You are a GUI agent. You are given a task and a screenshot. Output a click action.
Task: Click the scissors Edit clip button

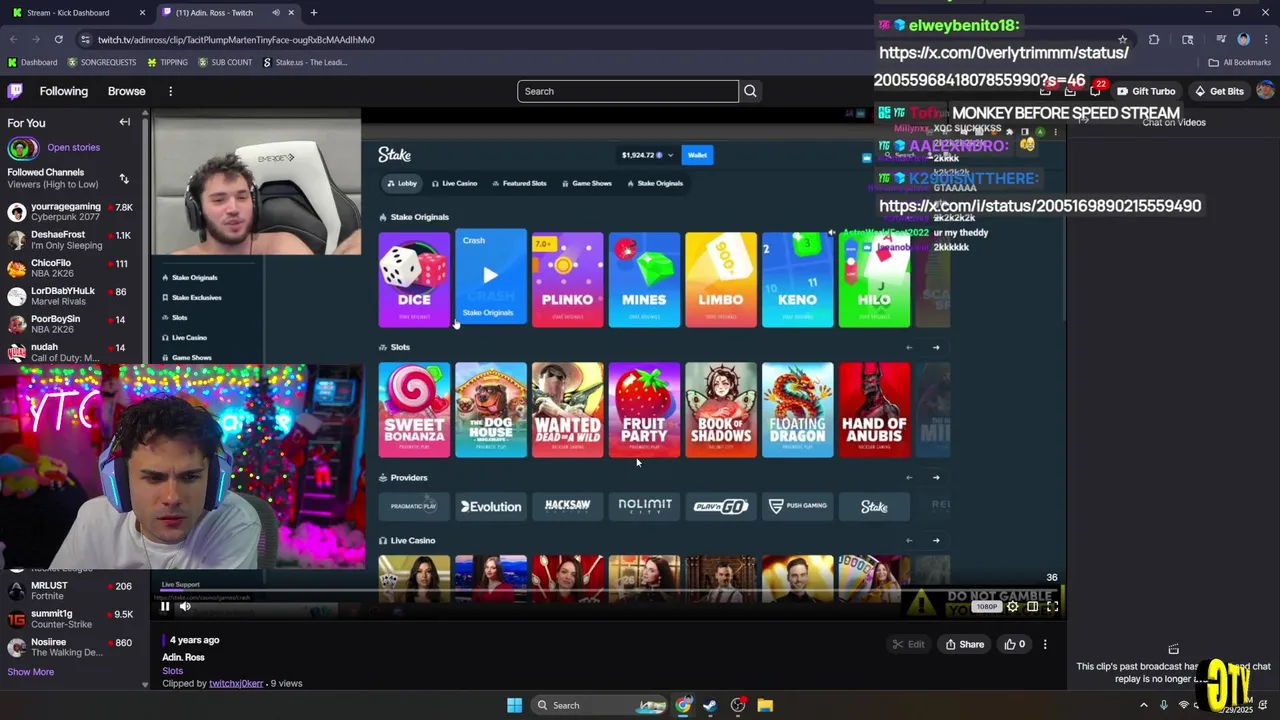click(x=908, y=644)
